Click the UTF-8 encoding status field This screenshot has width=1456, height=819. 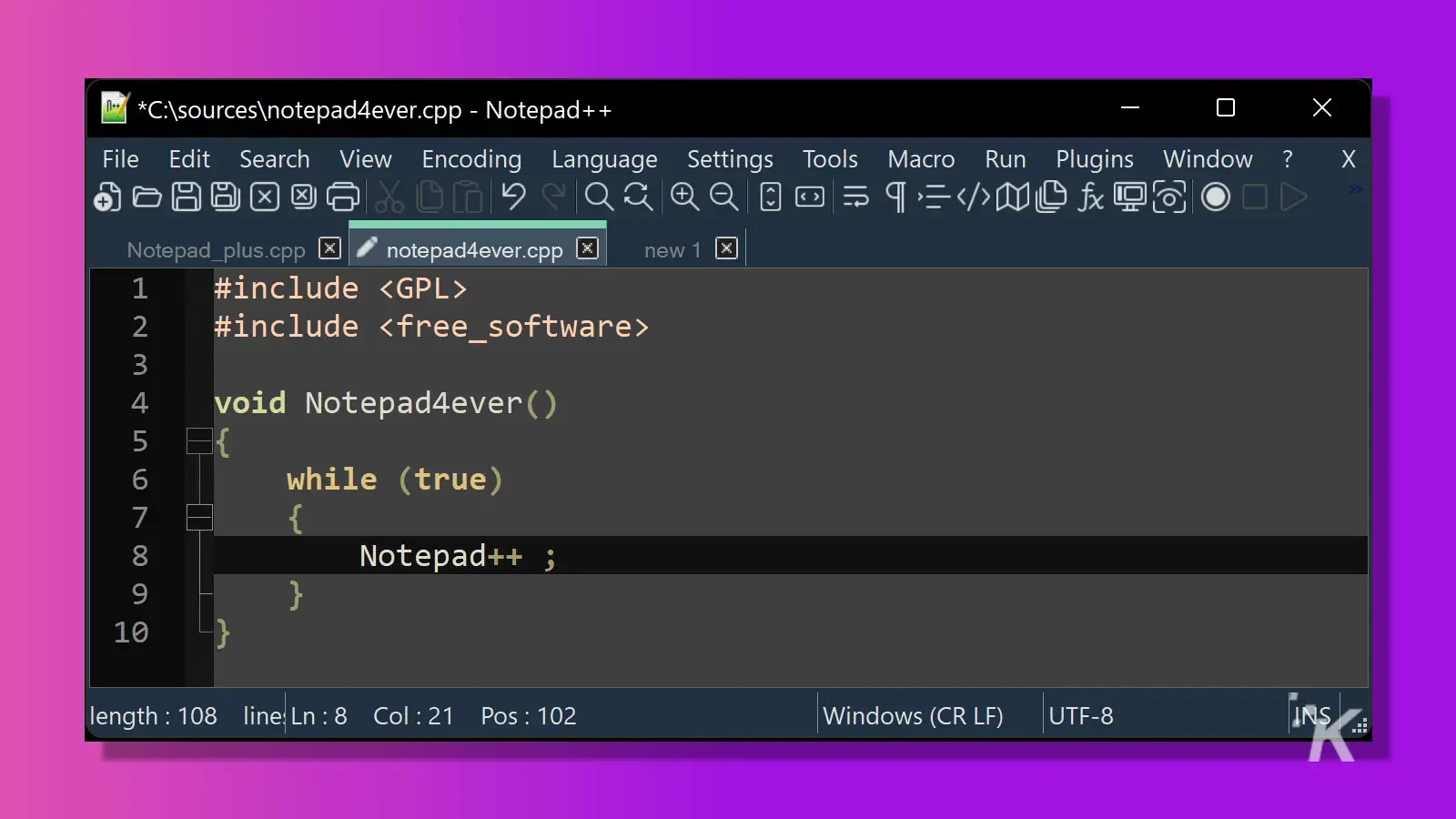coord(1081,716)
